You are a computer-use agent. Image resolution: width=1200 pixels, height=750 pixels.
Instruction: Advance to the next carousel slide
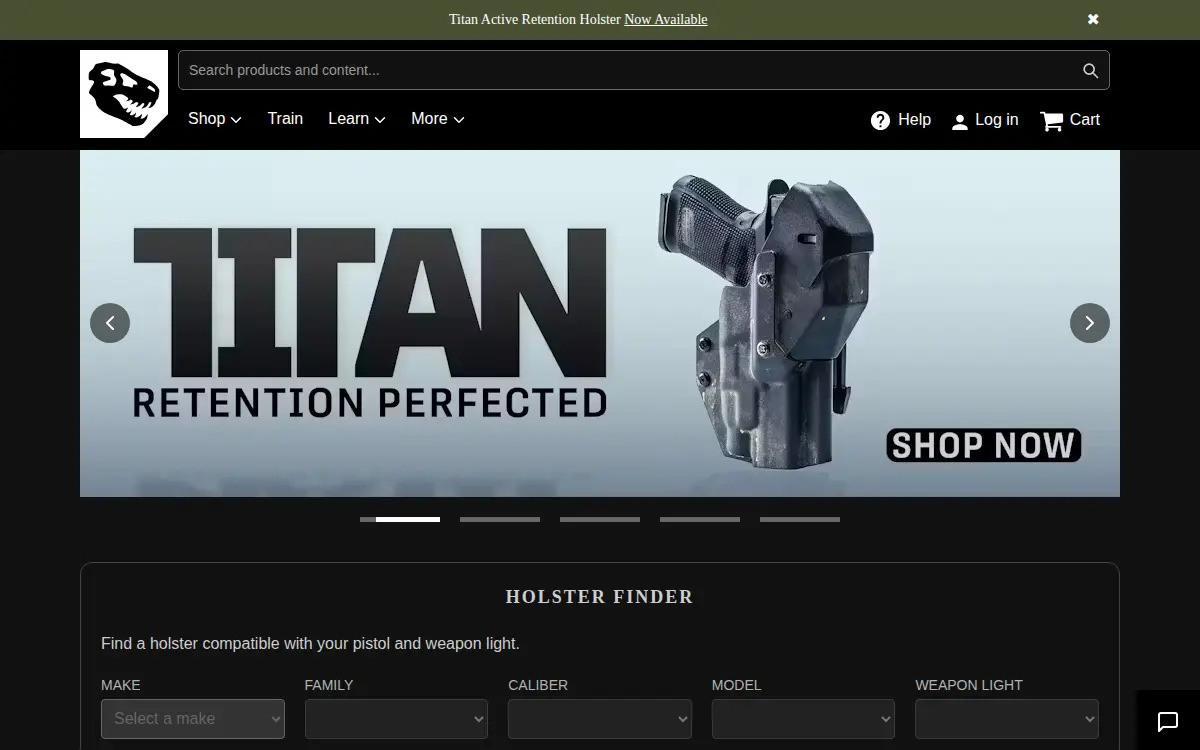pyautogui.click(x=1090, y=323)
